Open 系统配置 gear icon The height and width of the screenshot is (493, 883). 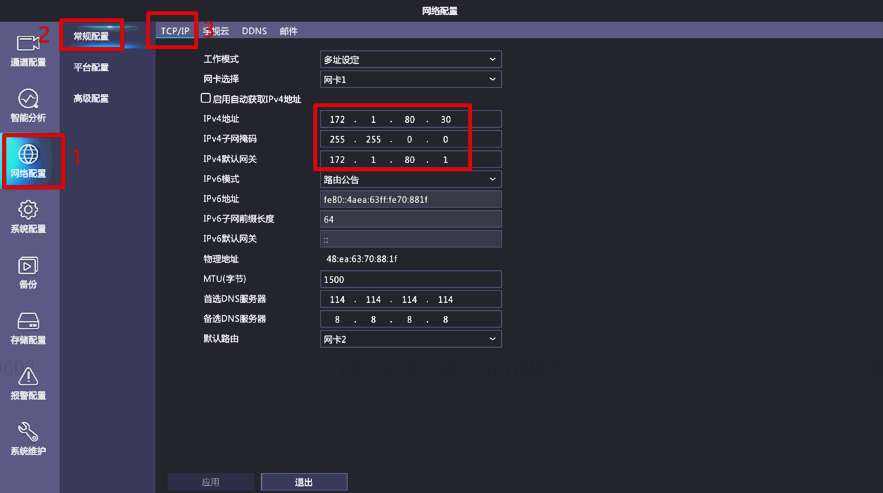tap(28, 210)
